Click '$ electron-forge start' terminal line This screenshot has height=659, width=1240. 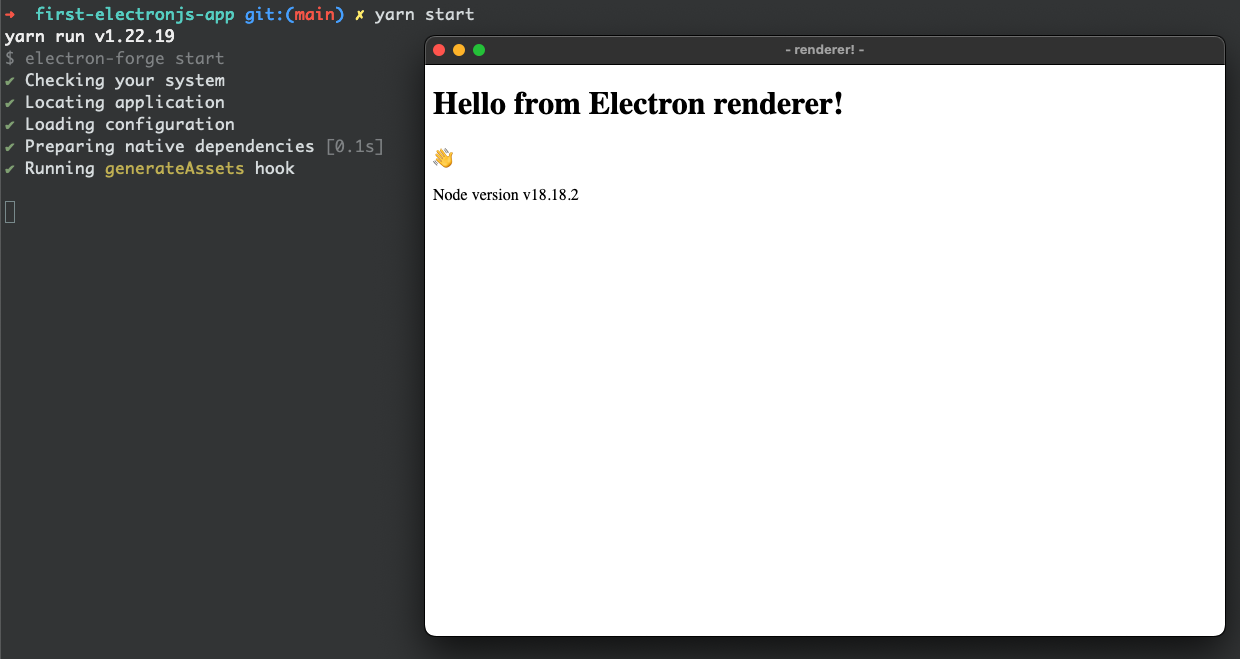coord(115,58)
